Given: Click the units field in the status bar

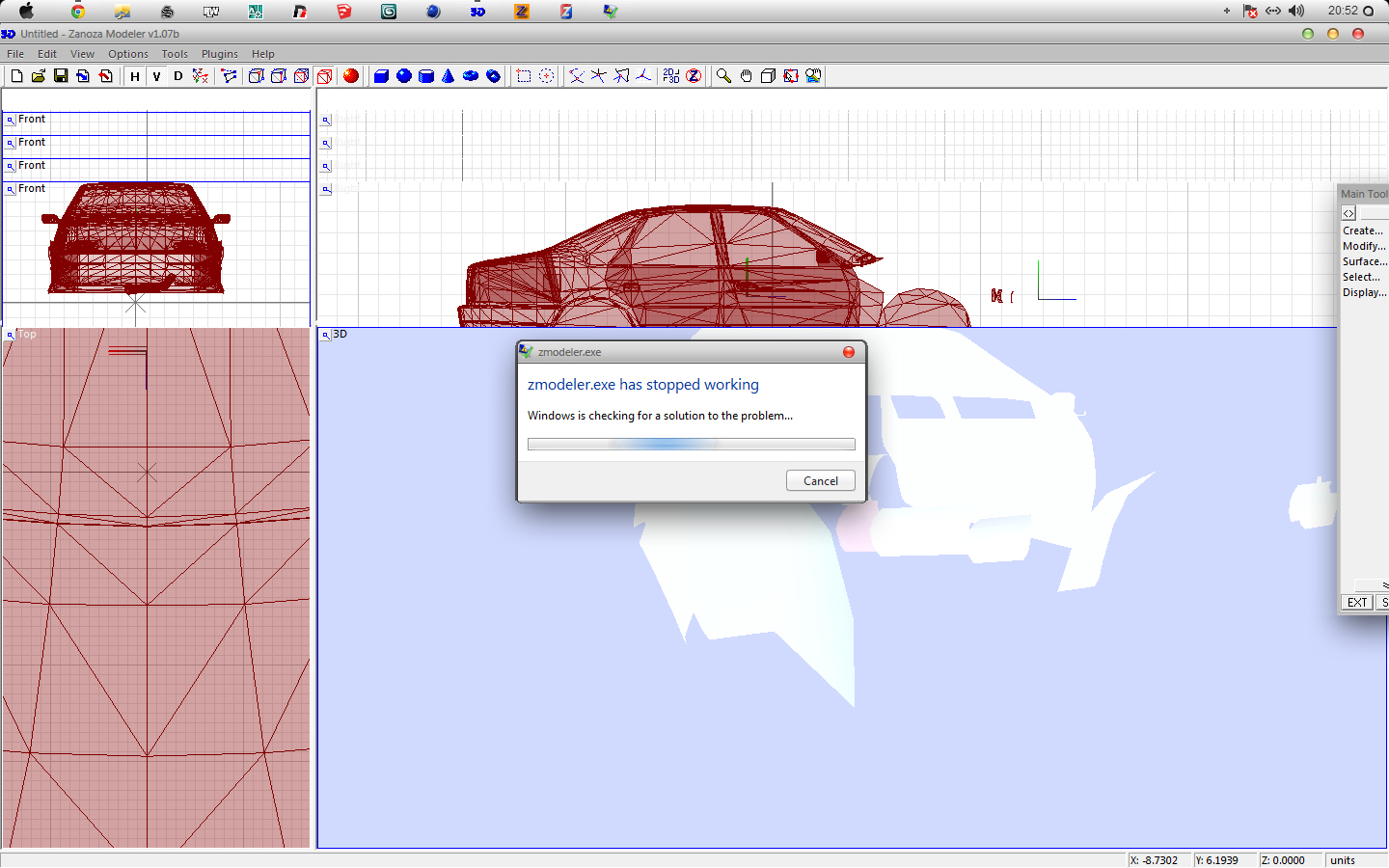Looking at the screenshot, I should tap(1355, 860).
